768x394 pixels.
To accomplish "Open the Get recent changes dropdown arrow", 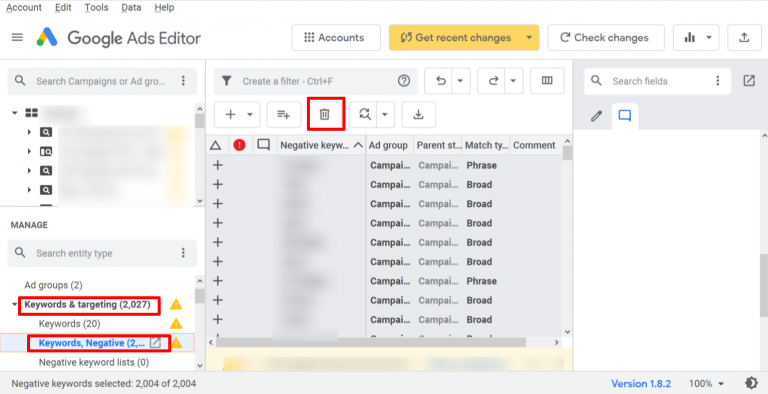I will pos(528,38).
